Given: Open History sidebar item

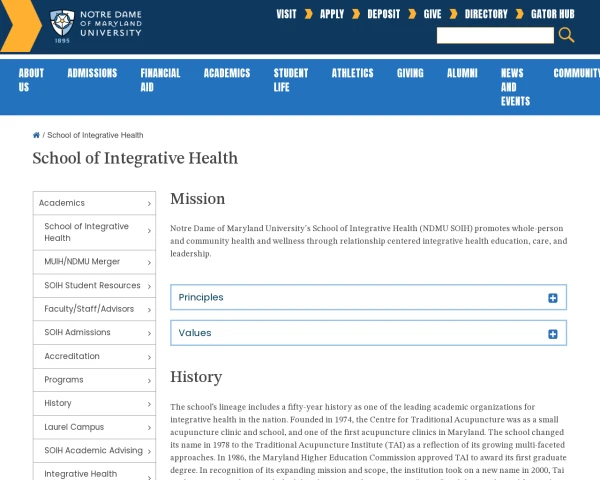Looking at the screenshot, I should (94, 403).
